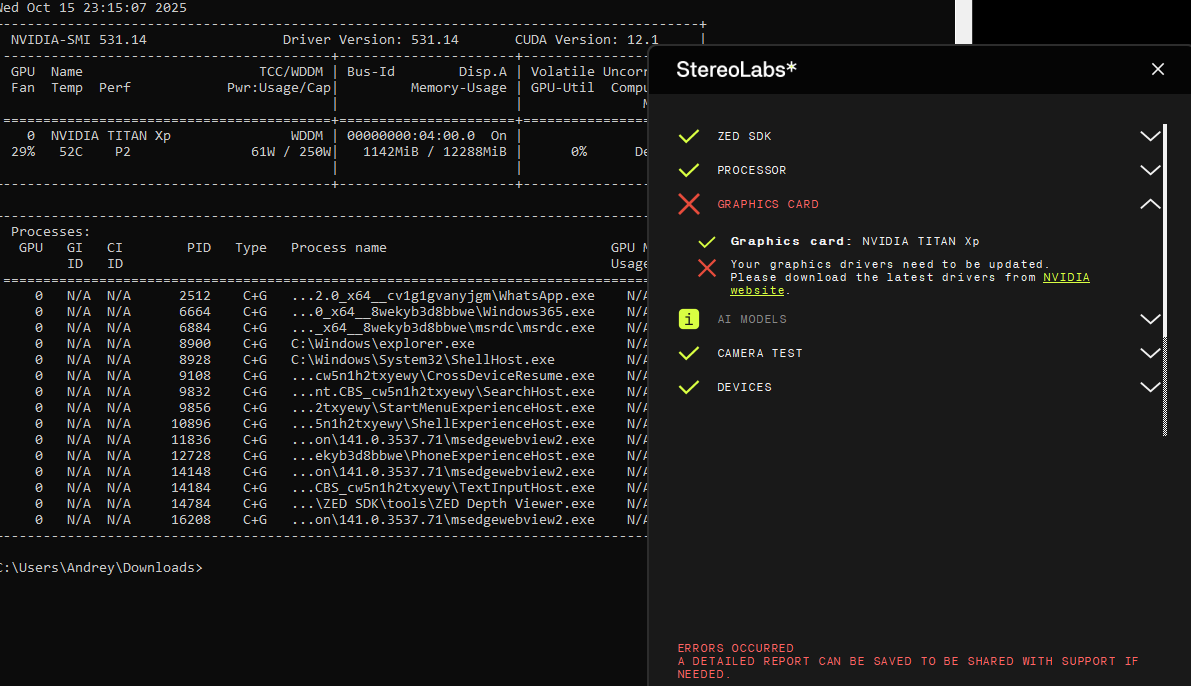Viewport: 1191px width, 686px height.
Task: Expand the Devices section chevron
Action: (1150, 387)
